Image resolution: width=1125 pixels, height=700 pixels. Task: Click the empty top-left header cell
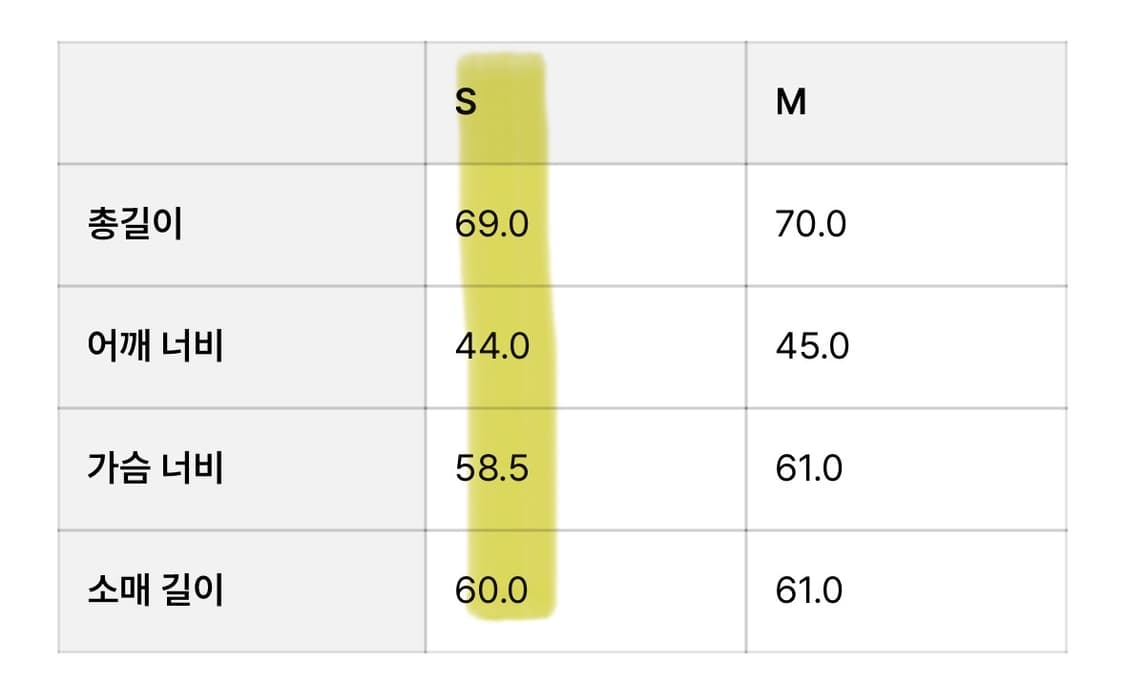[241, 103]
